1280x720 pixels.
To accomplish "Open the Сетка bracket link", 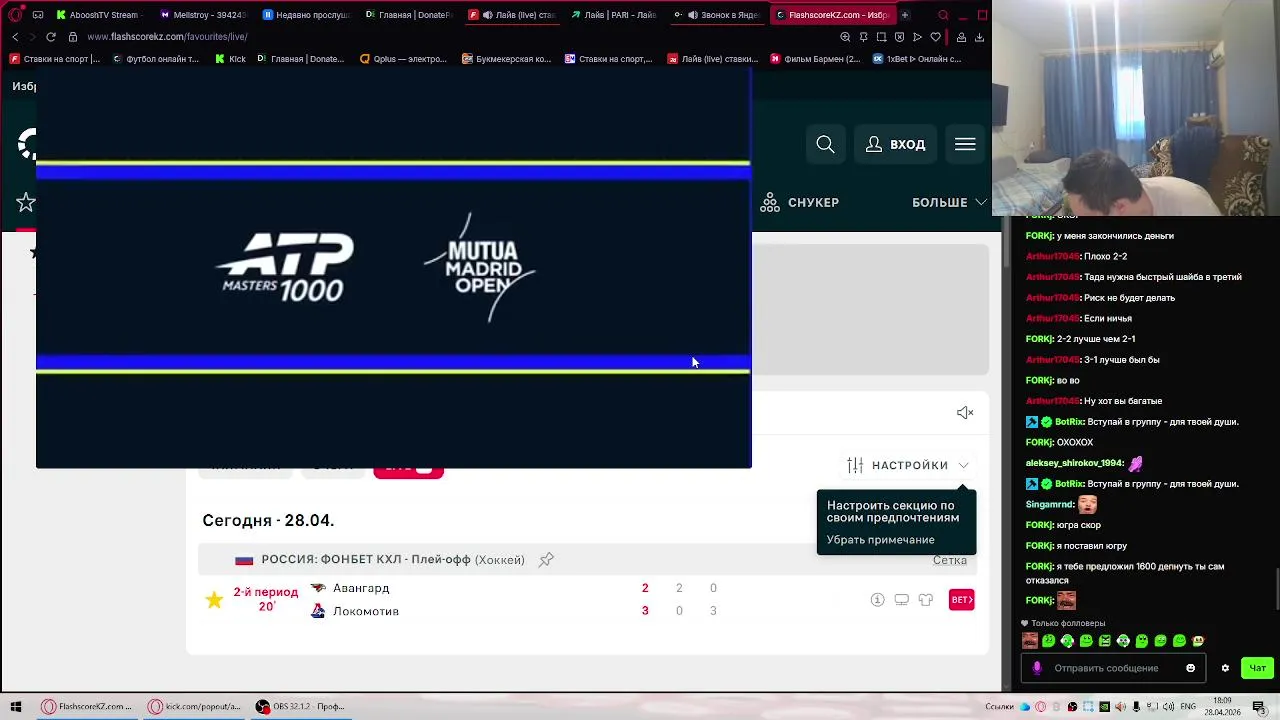I will tap(950, 560).
